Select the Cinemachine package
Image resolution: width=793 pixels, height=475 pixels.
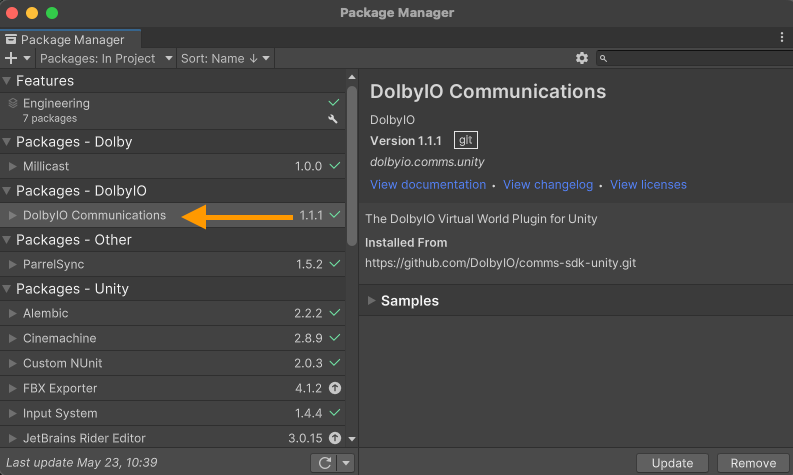(x=172, y=338)
